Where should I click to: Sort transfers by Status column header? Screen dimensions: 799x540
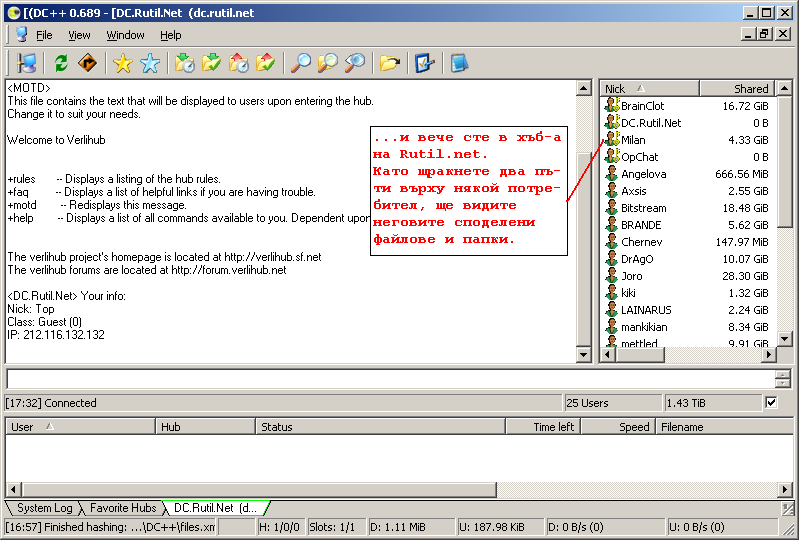(380, 427)
